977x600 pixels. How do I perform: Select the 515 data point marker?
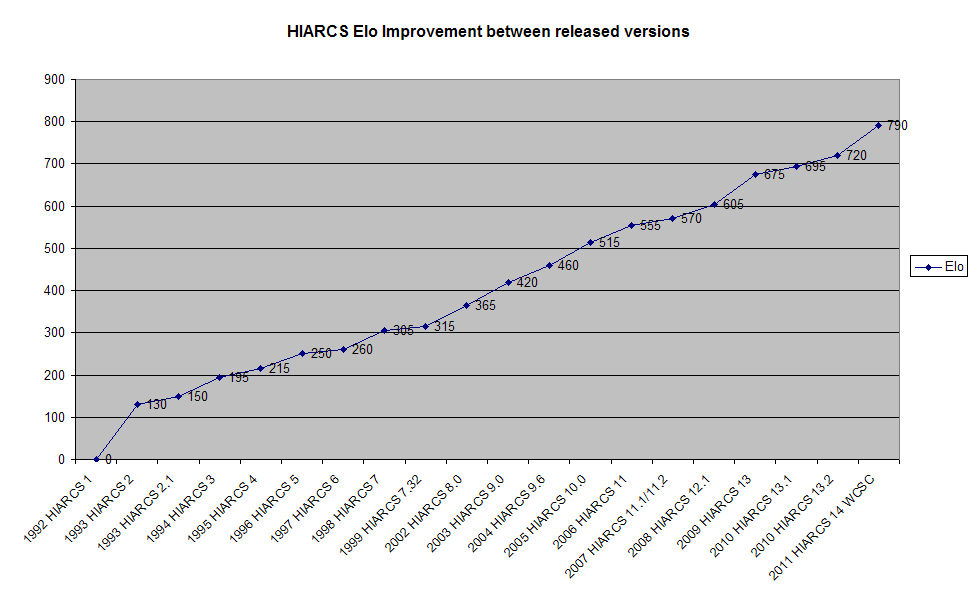coord(590,242)
